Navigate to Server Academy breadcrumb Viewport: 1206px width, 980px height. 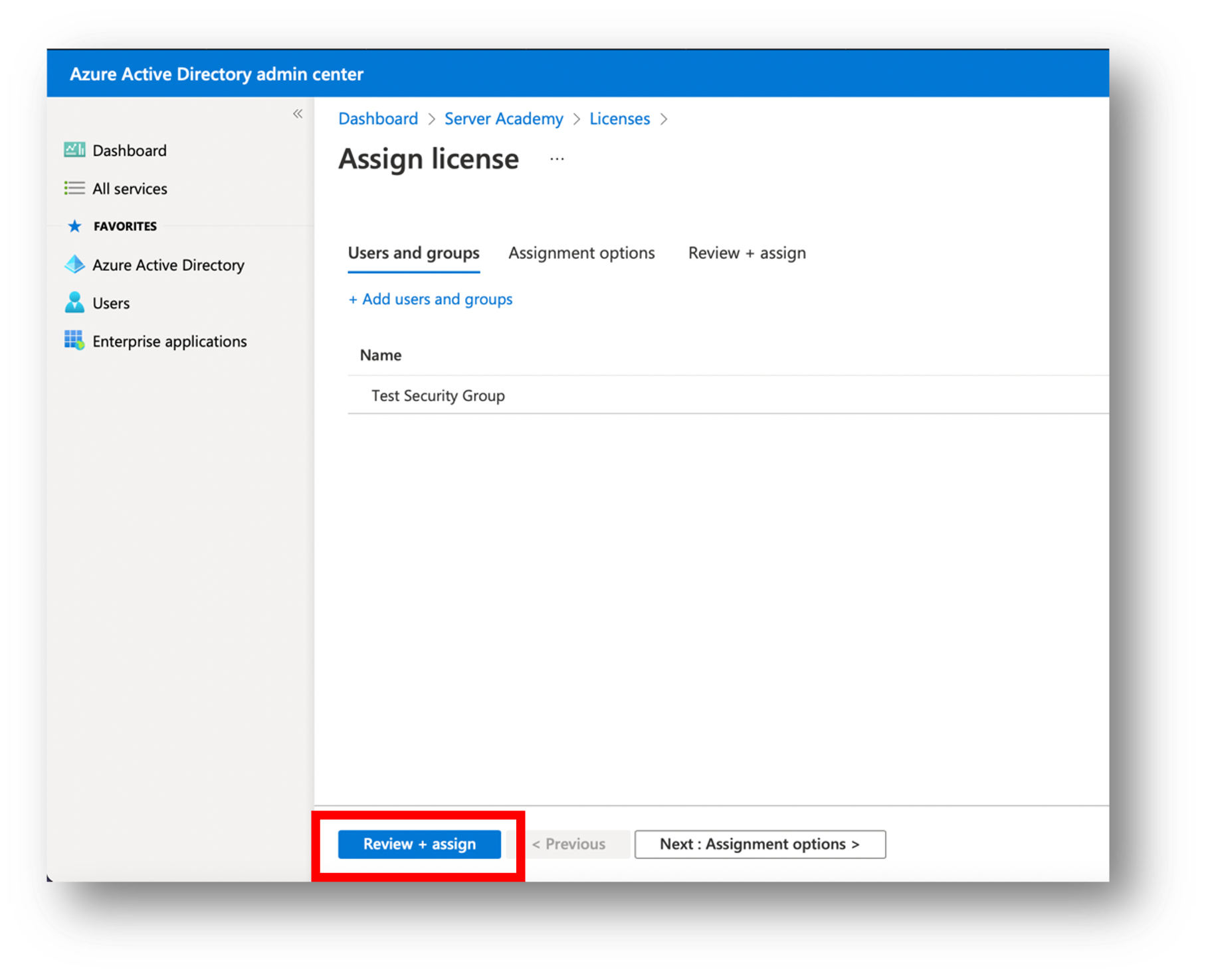(x=503, y=119)
